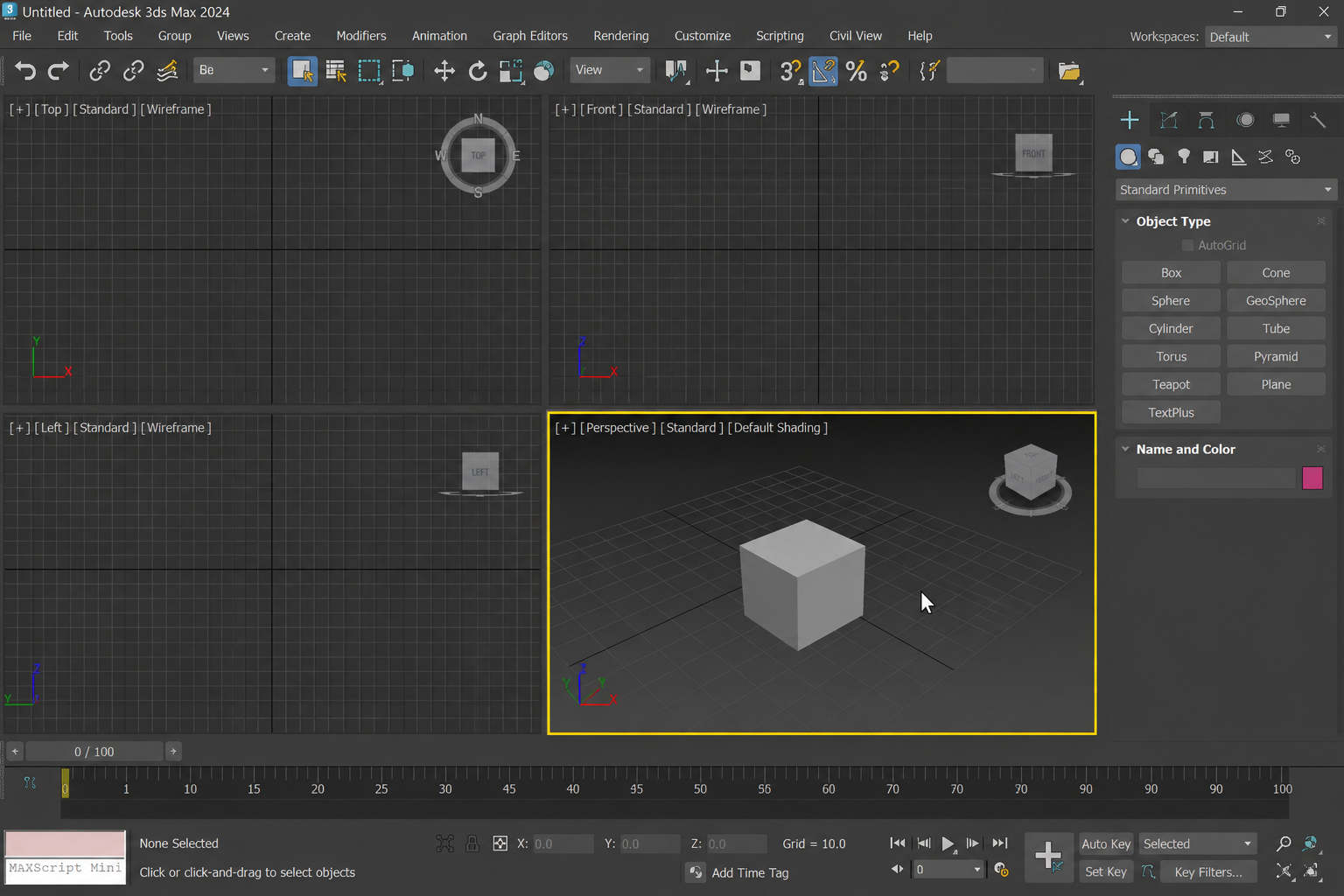Activate the Select and Place tool
The width and height of the screenshot is (1344, 896).
[544, 71]
